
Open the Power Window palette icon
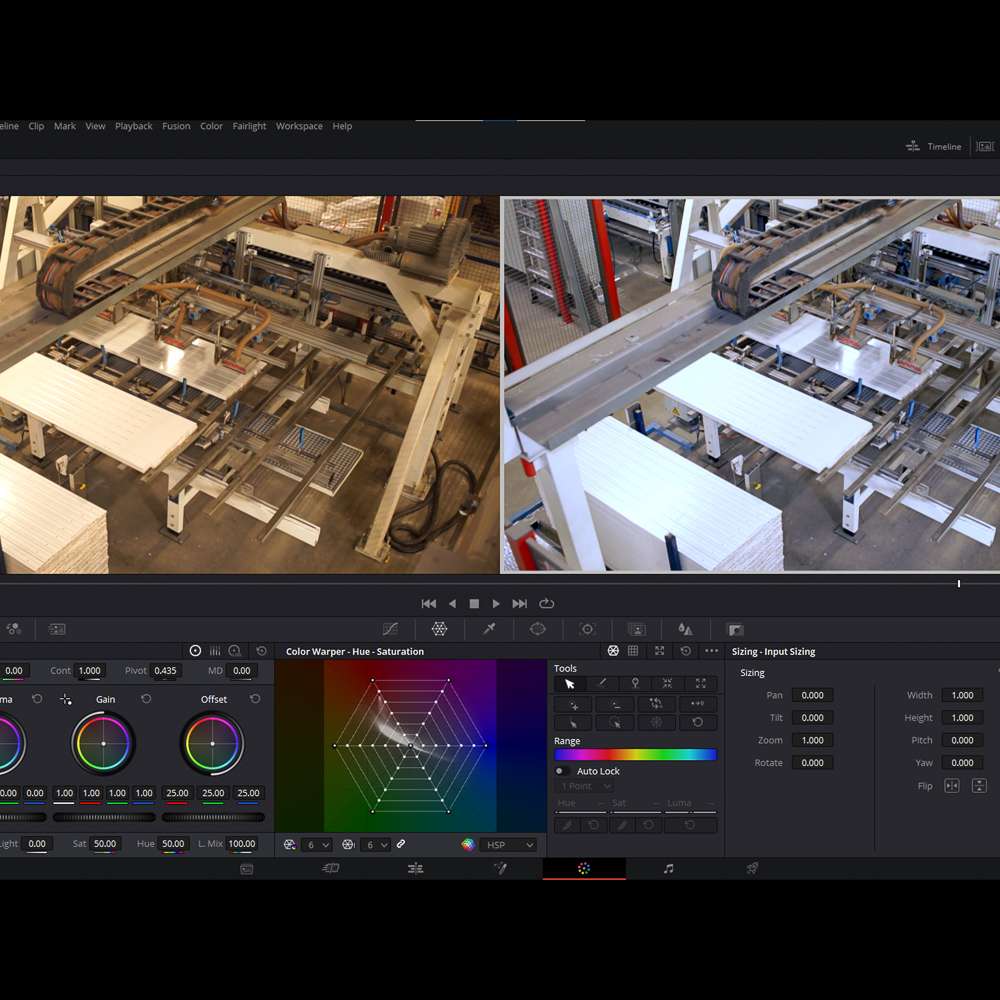[538, 629]
